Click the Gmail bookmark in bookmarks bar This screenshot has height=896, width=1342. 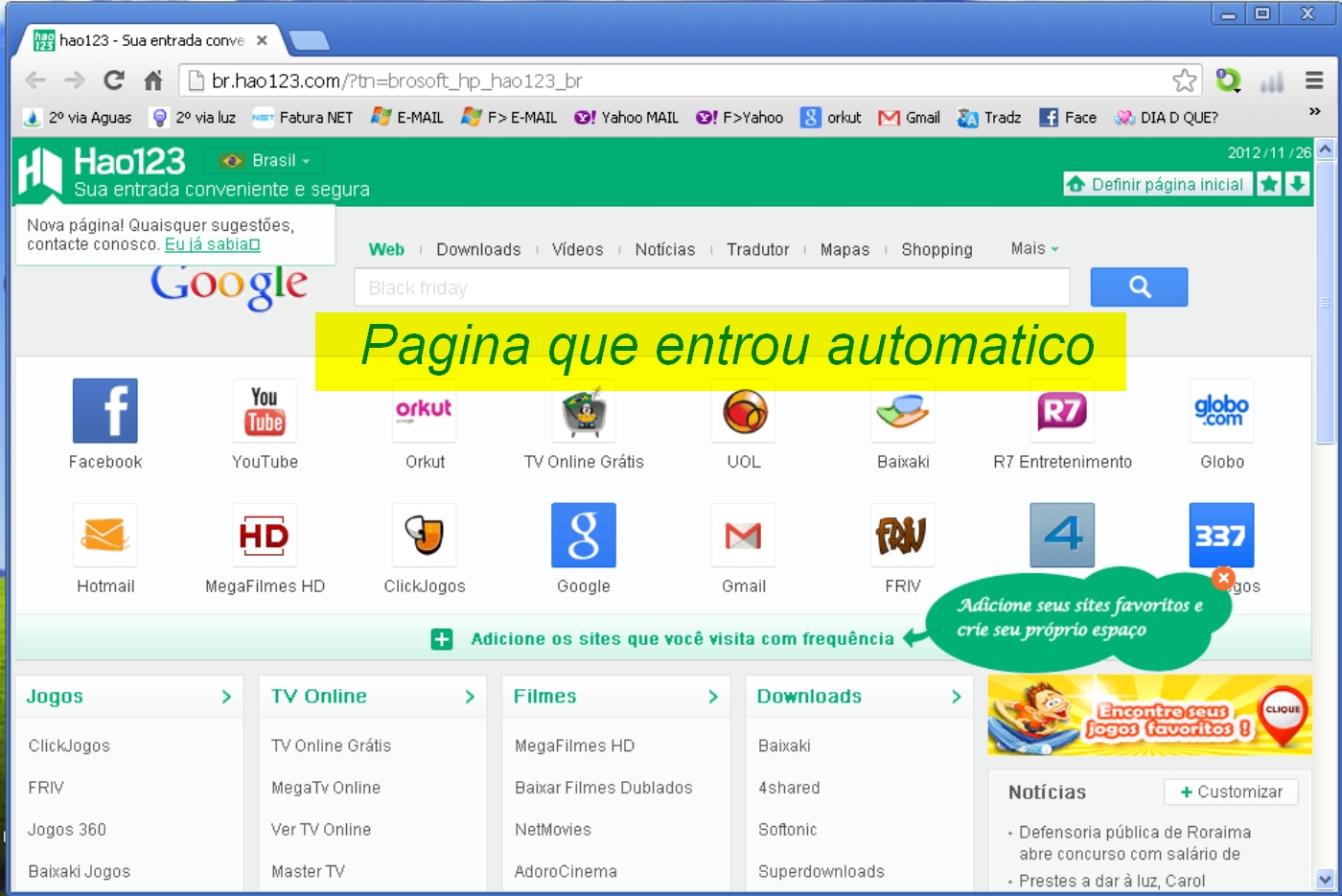click(x=910, y=117)
